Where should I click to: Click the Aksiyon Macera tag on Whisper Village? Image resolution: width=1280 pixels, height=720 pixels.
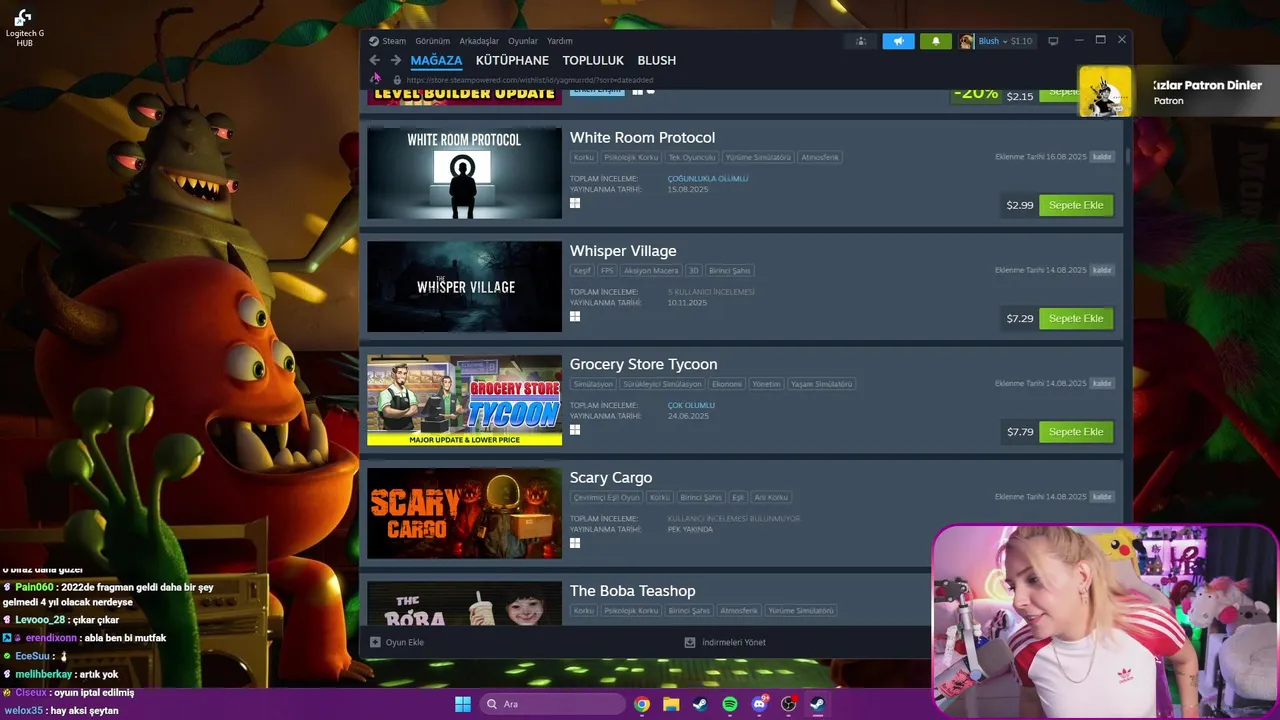coord(651,271)
